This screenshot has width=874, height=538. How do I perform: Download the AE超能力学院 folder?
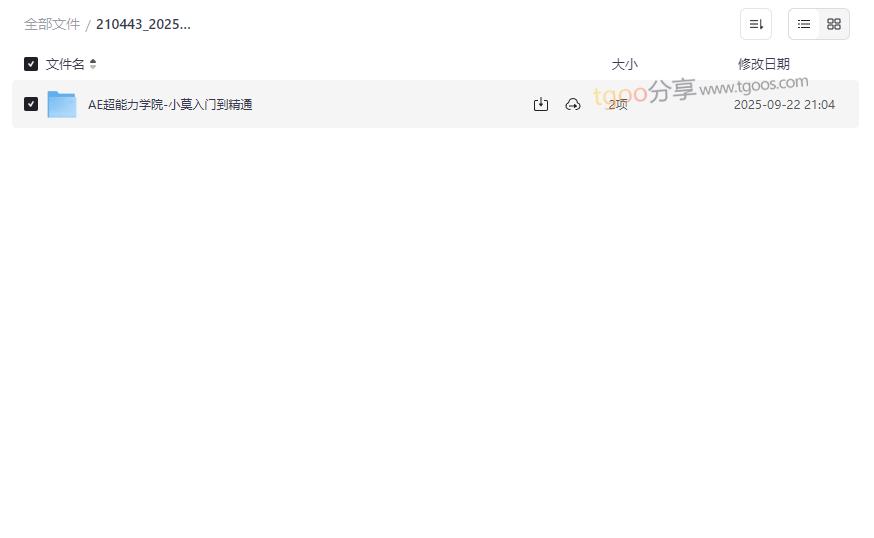point(541,104)
